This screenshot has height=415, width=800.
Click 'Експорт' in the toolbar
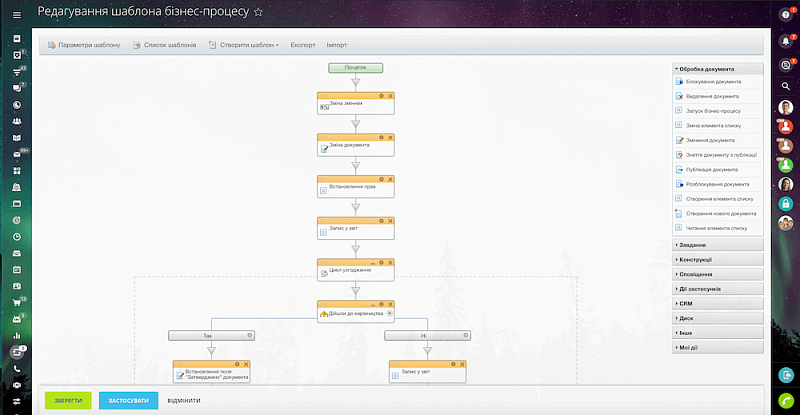(303, 45)
